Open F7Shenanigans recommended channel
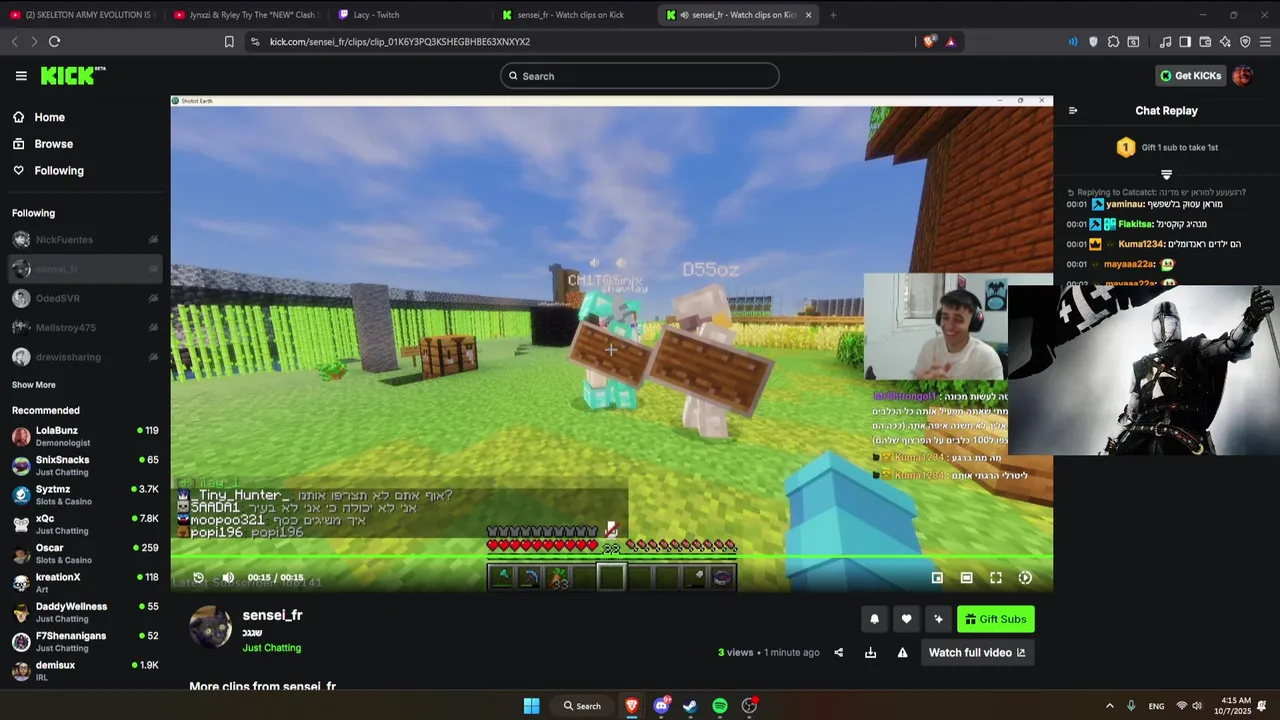This screenshot has height=720, width=1280. [x=85, y=642]
